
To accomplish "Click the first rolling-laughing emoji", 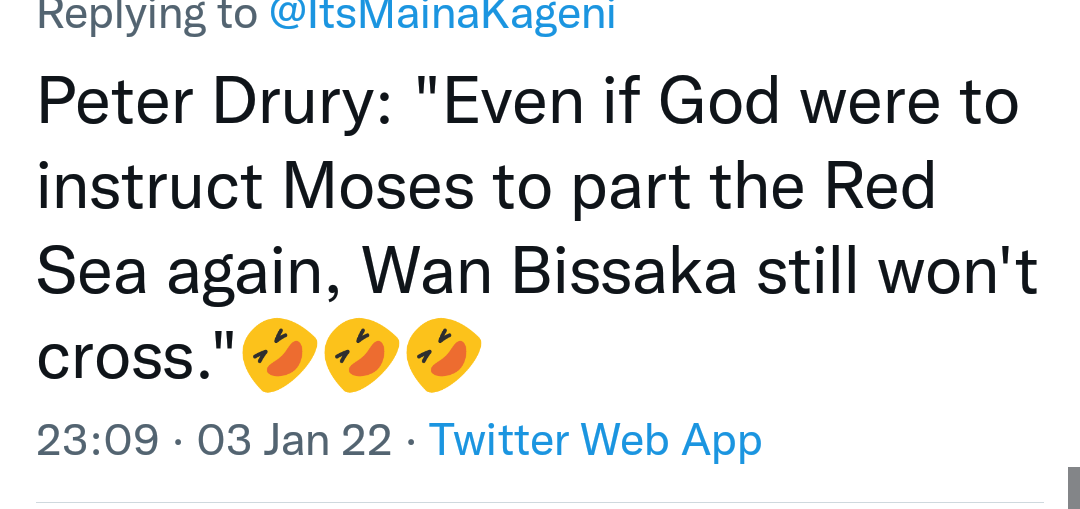I will (279, 355).
